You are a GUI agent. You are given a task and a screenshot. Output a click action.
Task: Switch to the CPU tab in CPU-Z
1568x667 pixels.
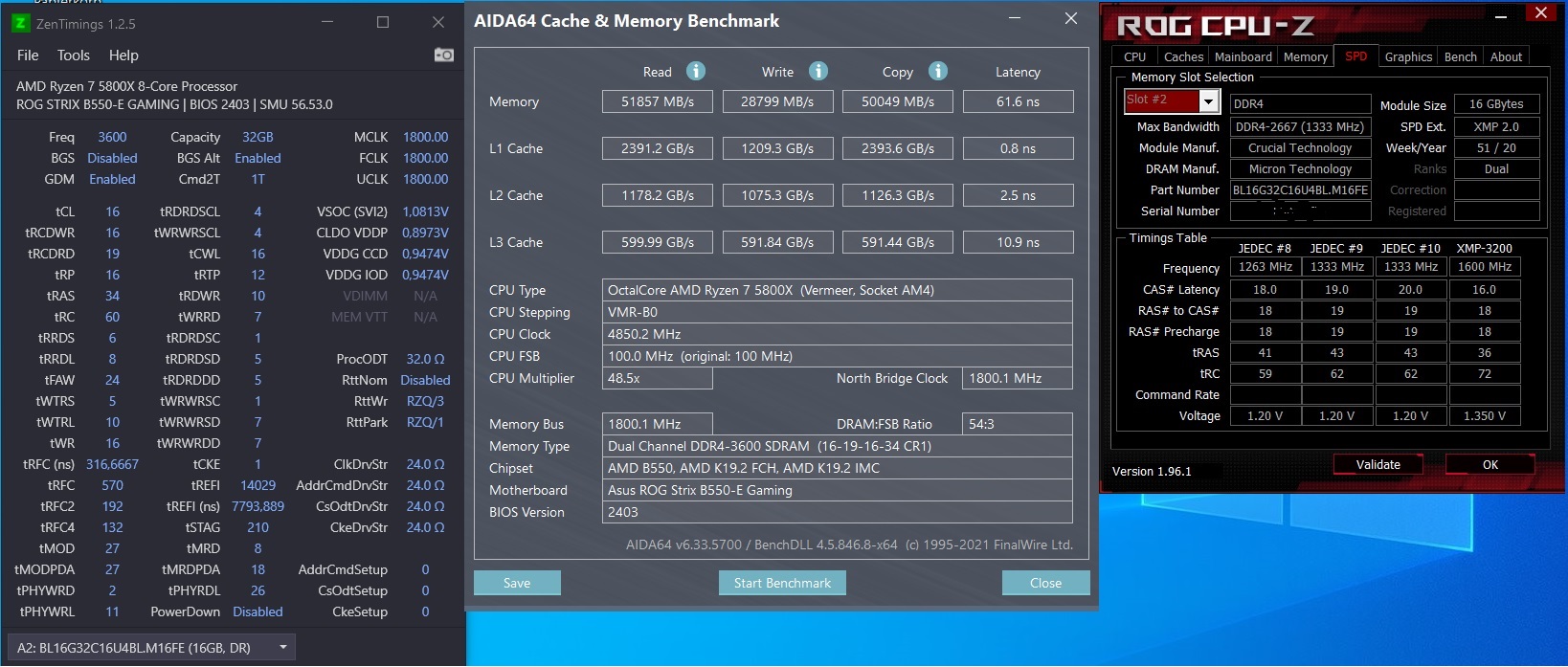point(1135,57)
